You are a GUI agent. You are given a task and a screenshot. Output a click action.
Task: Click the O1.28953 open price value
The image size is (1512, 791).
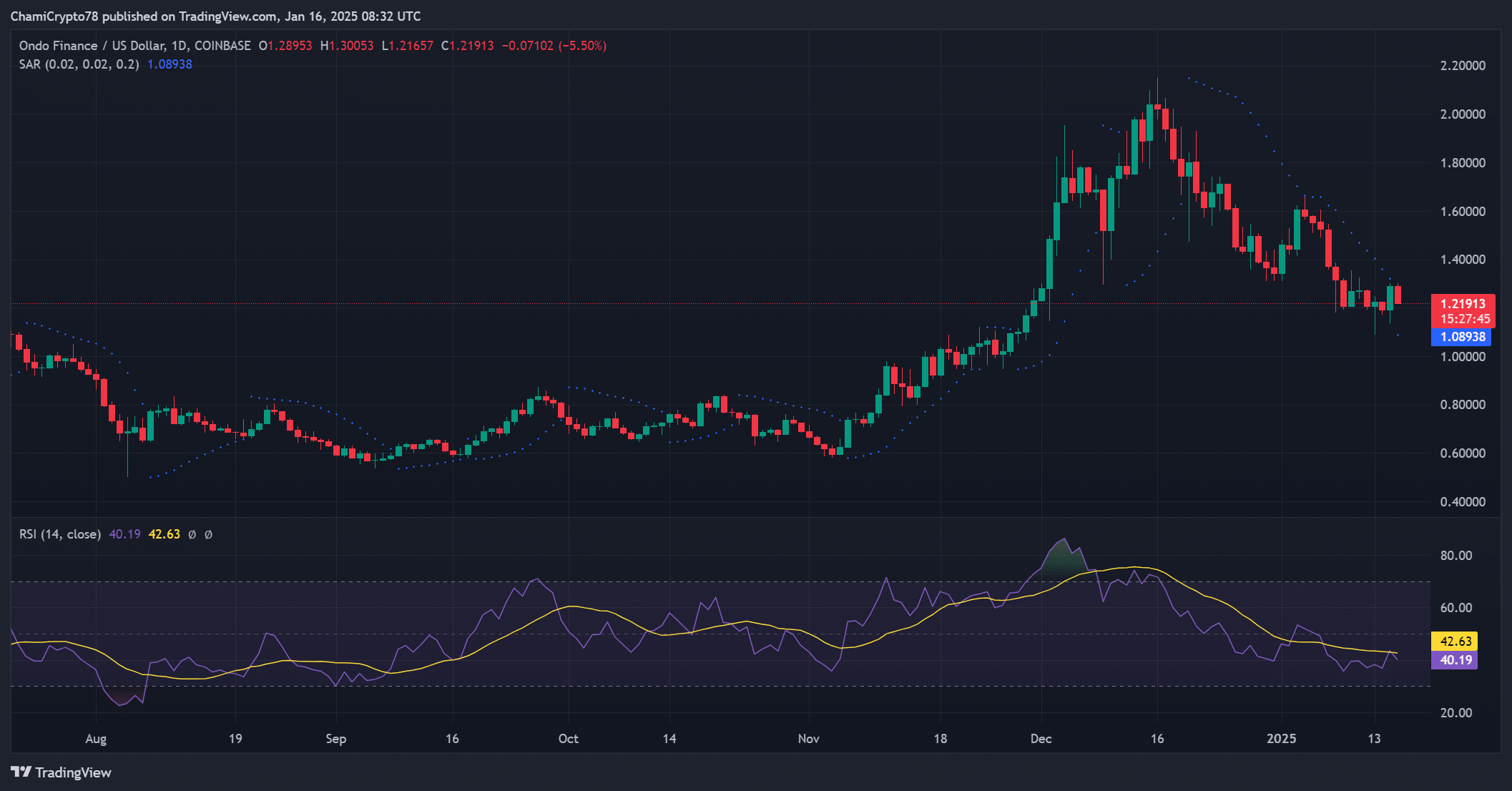click(x=285, y=45)
